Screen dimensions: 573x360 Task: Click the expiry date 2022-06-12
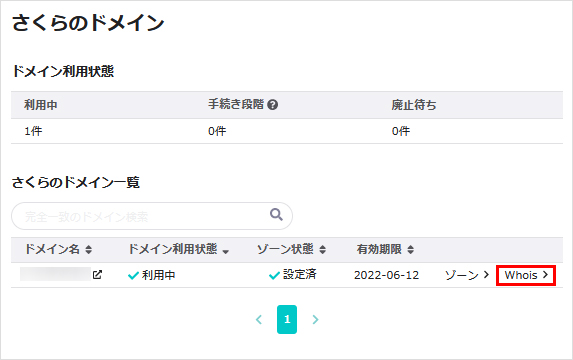tap(386, 275)
